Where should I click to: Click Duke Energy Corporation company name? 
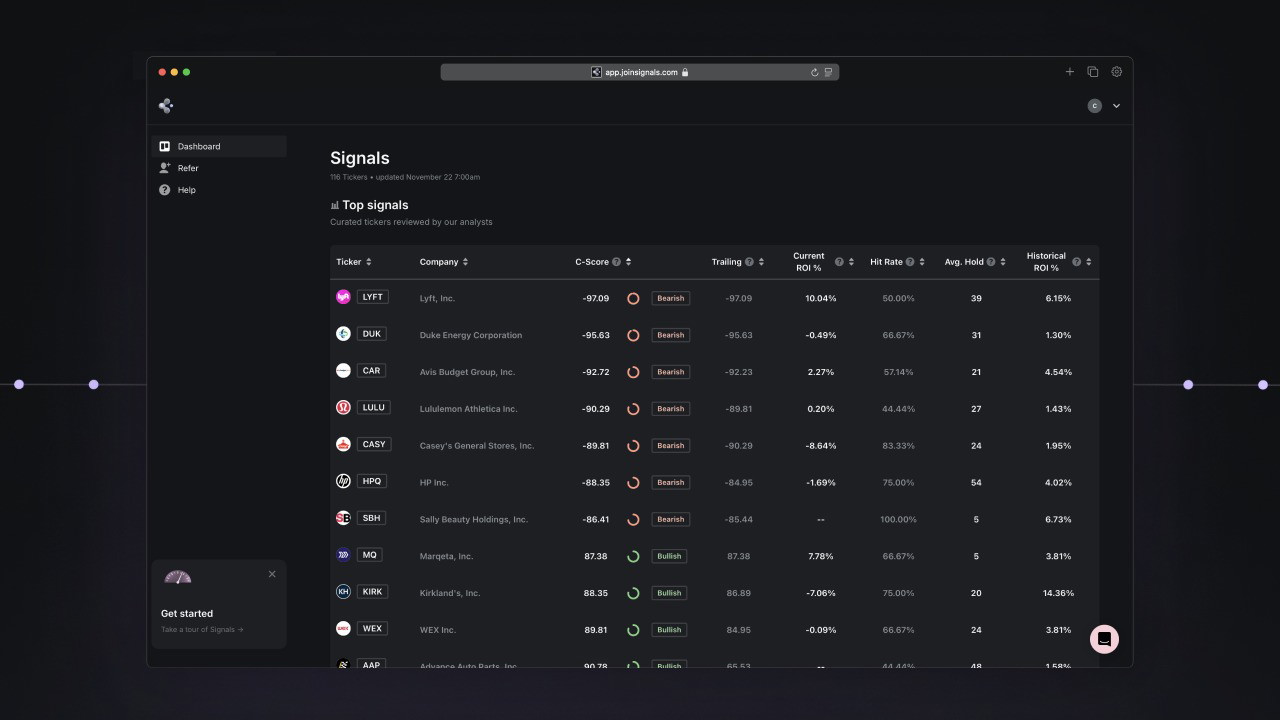tap(471, 335)
